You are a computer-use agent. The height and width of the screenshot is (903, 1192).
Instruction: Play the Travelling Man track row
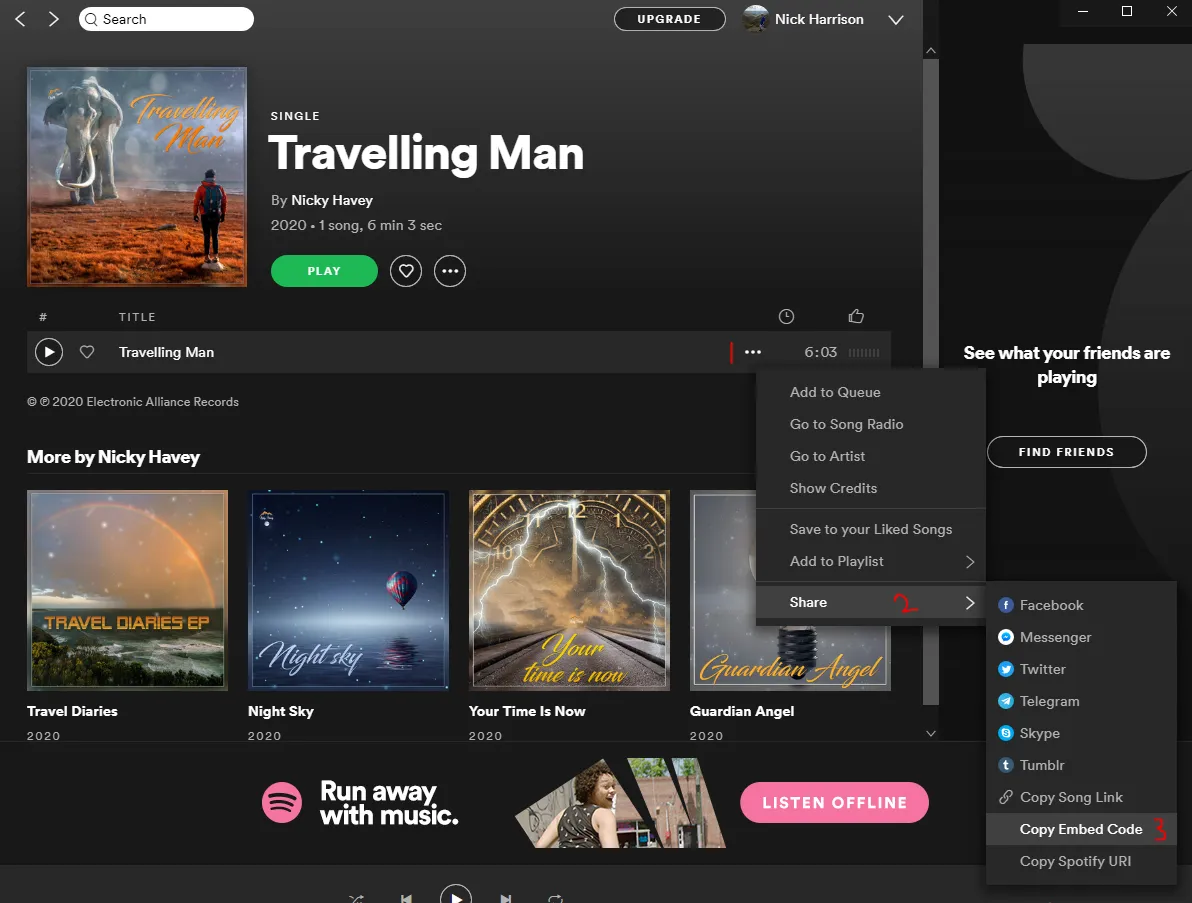[49, 352]
